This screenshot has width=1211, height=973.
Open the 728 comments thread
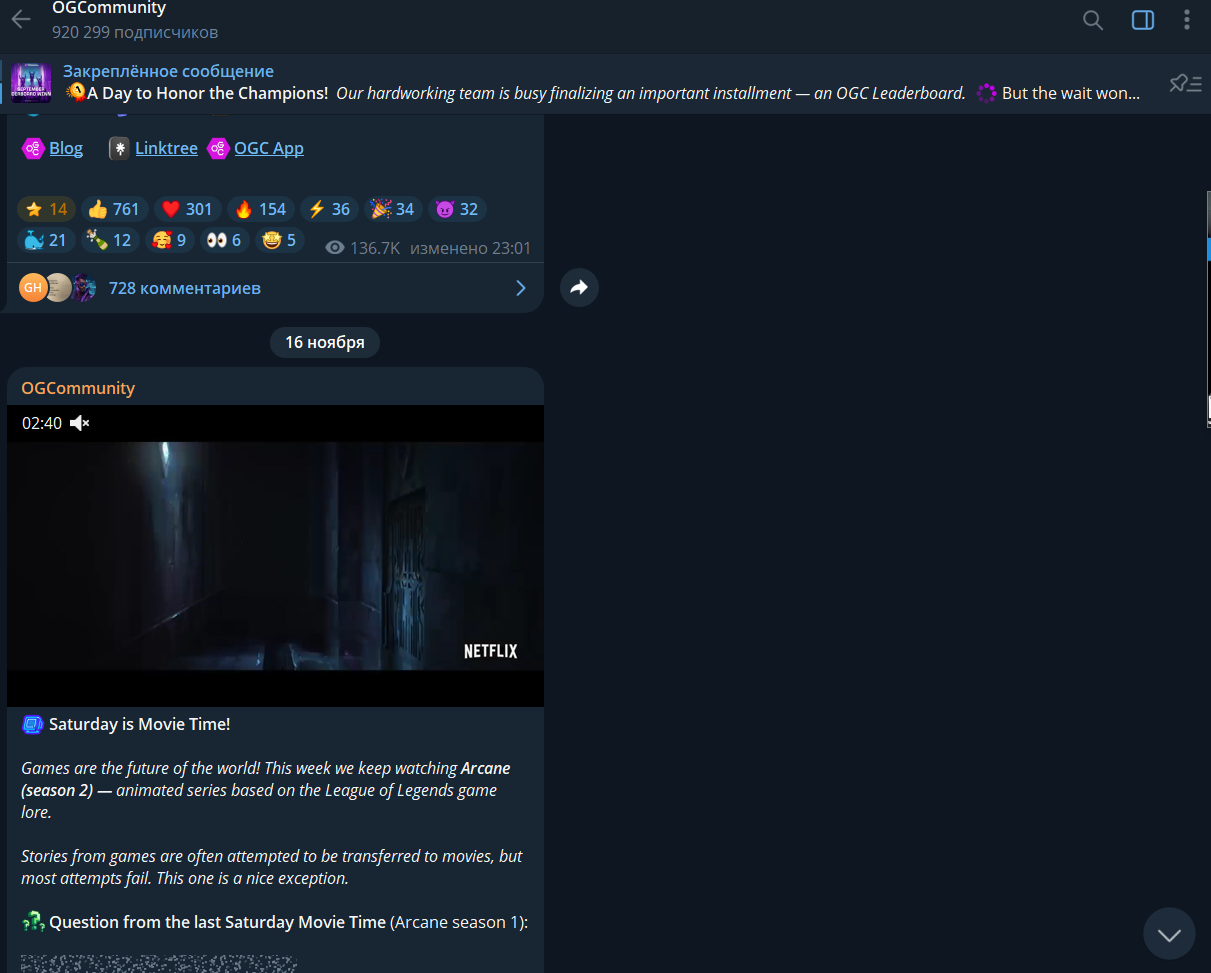coord(185,288)
